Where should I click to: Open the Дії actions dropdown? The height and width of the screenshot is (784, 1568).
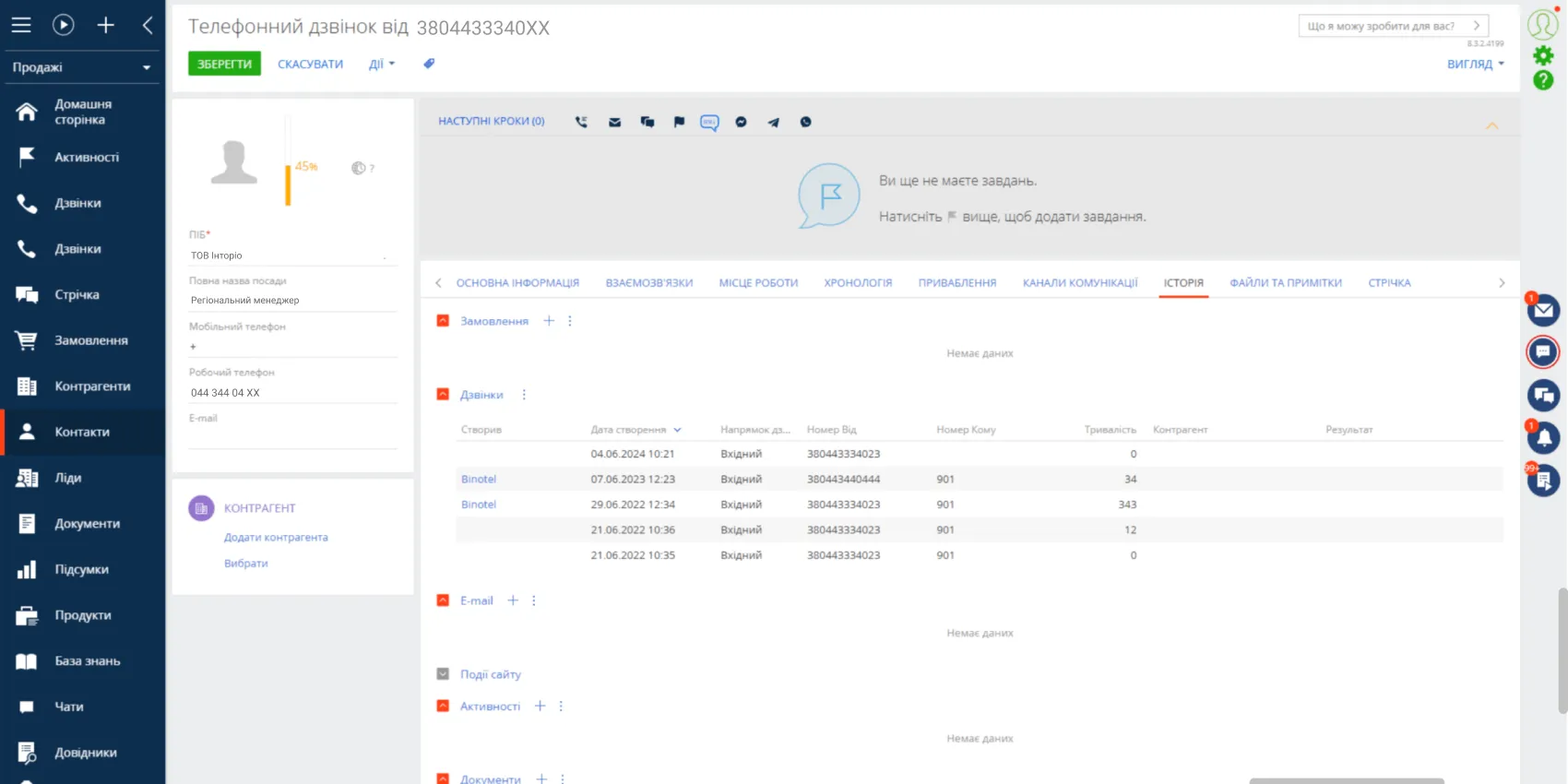pyautogui.click(x=382, y=64)
